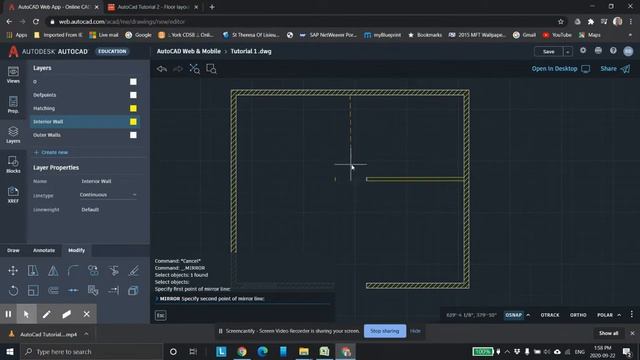Select the Screencastify mouse cursor tool
This screenshot has height=360, width=640.
coord(27,314)
